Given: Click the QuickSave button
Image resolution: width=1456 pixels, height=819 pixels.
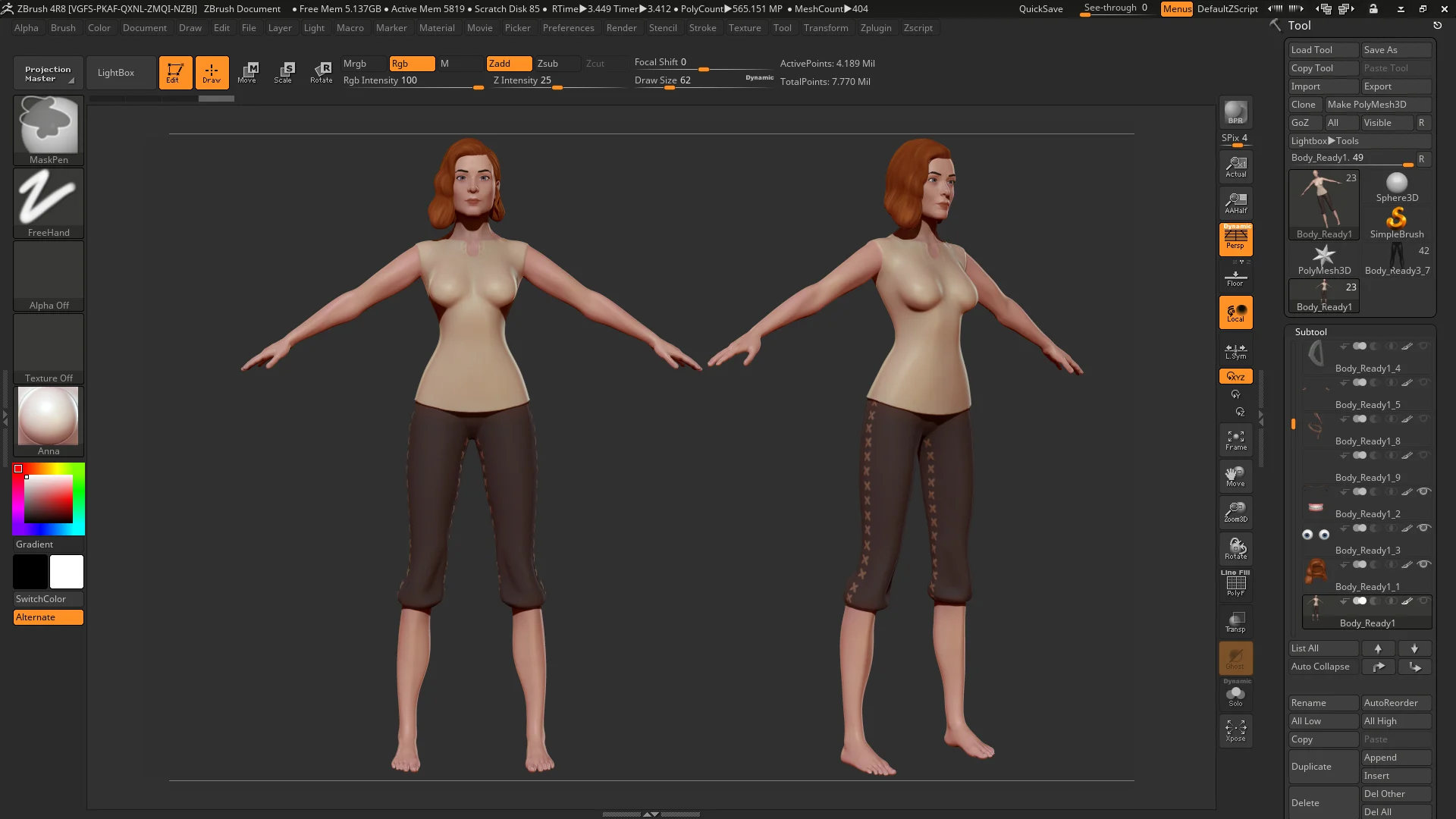Looking at the screenshot, I should point(1040,9).
